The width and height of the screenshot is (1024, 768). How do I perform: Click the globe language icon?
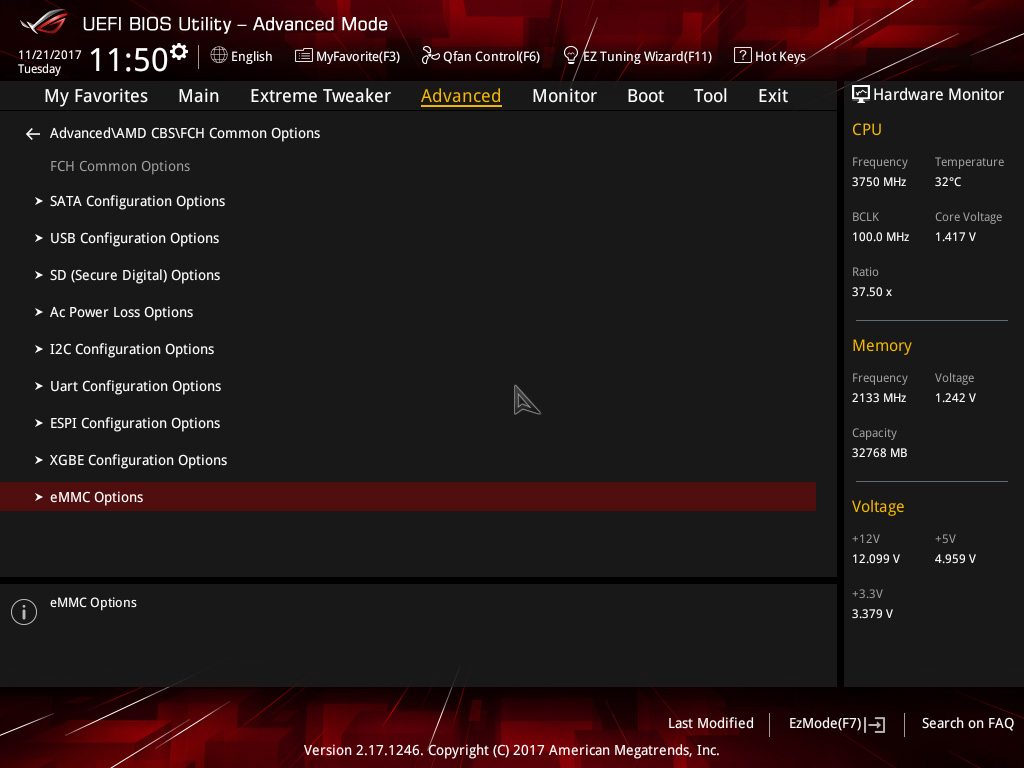point(219,56)
